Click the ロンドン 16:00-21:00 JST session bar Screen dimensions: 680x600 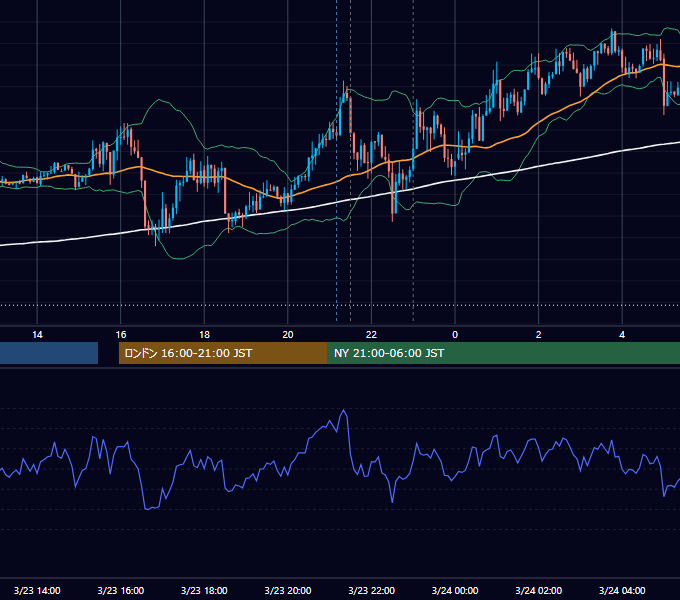coord(223,353)
